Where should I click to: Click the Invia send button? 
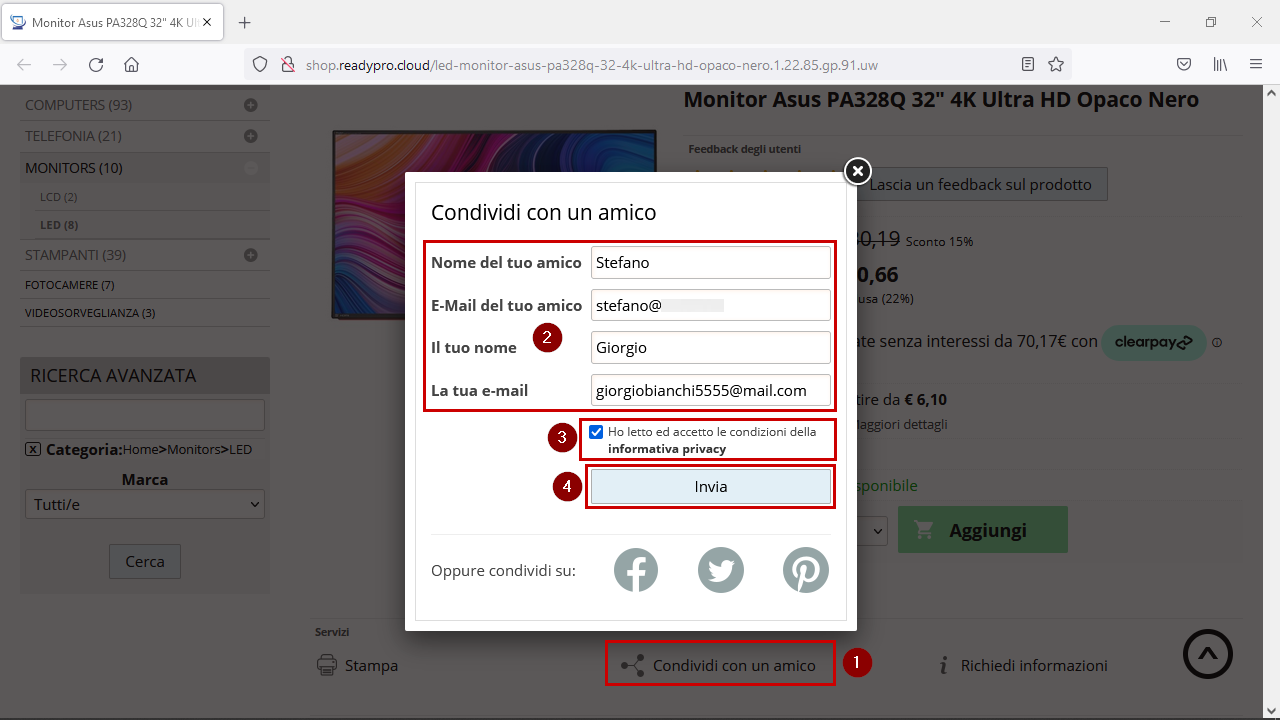[711, 487]
